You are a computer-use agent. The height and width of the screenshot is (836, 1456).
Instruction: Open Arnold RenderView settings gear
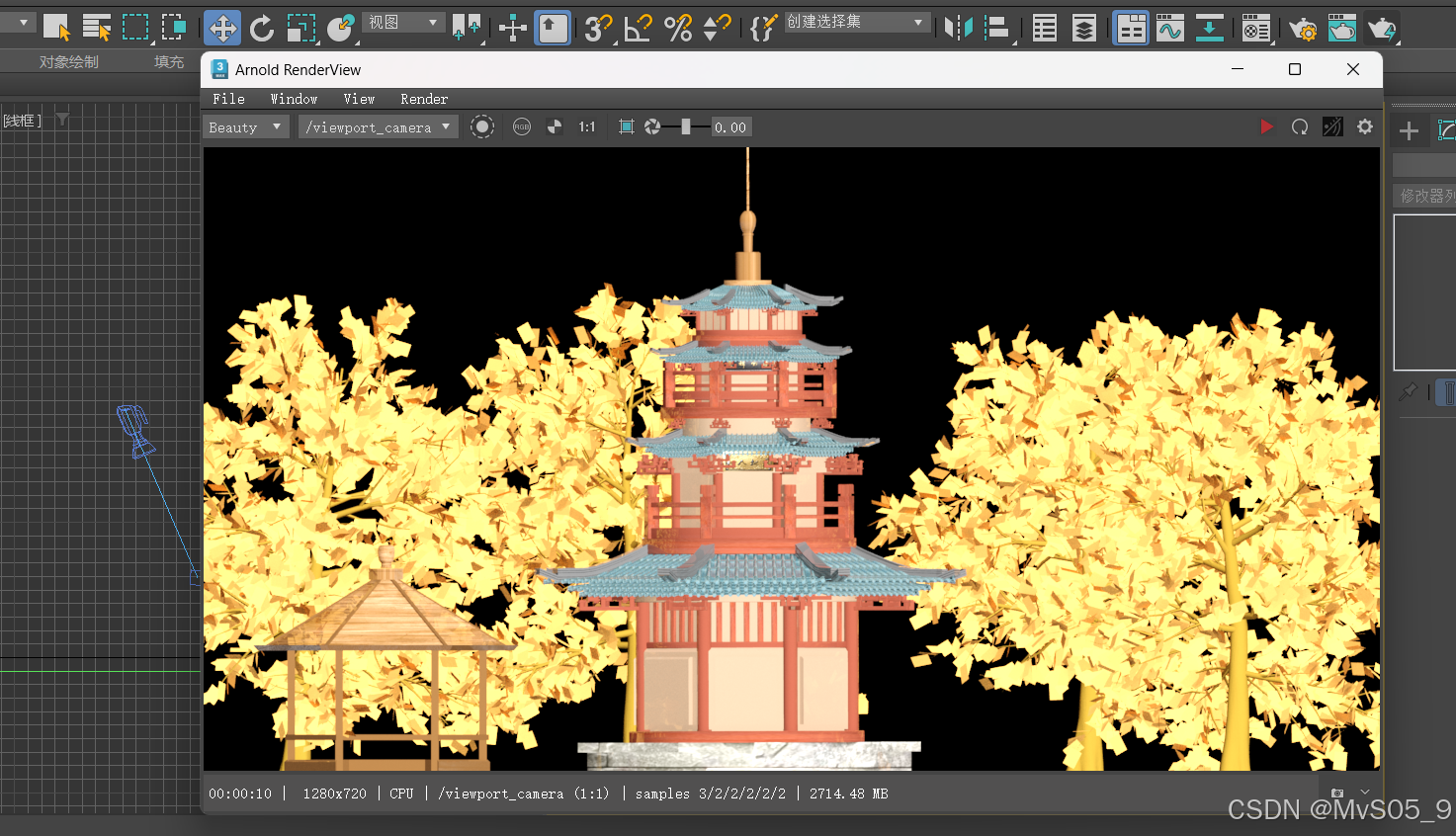tap(1365, 126)
